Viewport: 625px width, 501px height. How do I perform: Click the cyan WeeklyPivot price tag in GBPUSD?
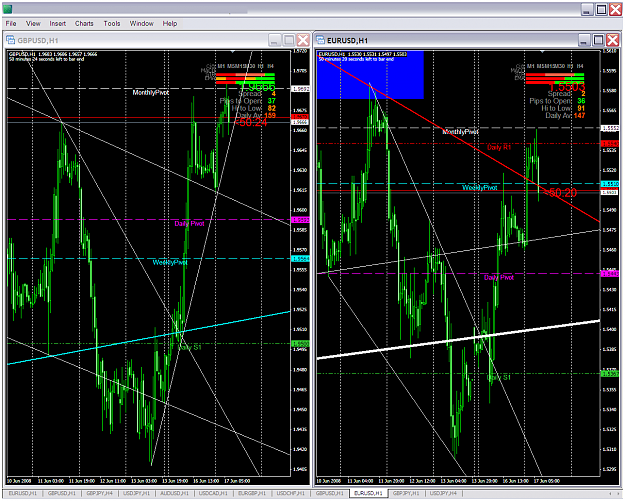(x=301, y=259)
